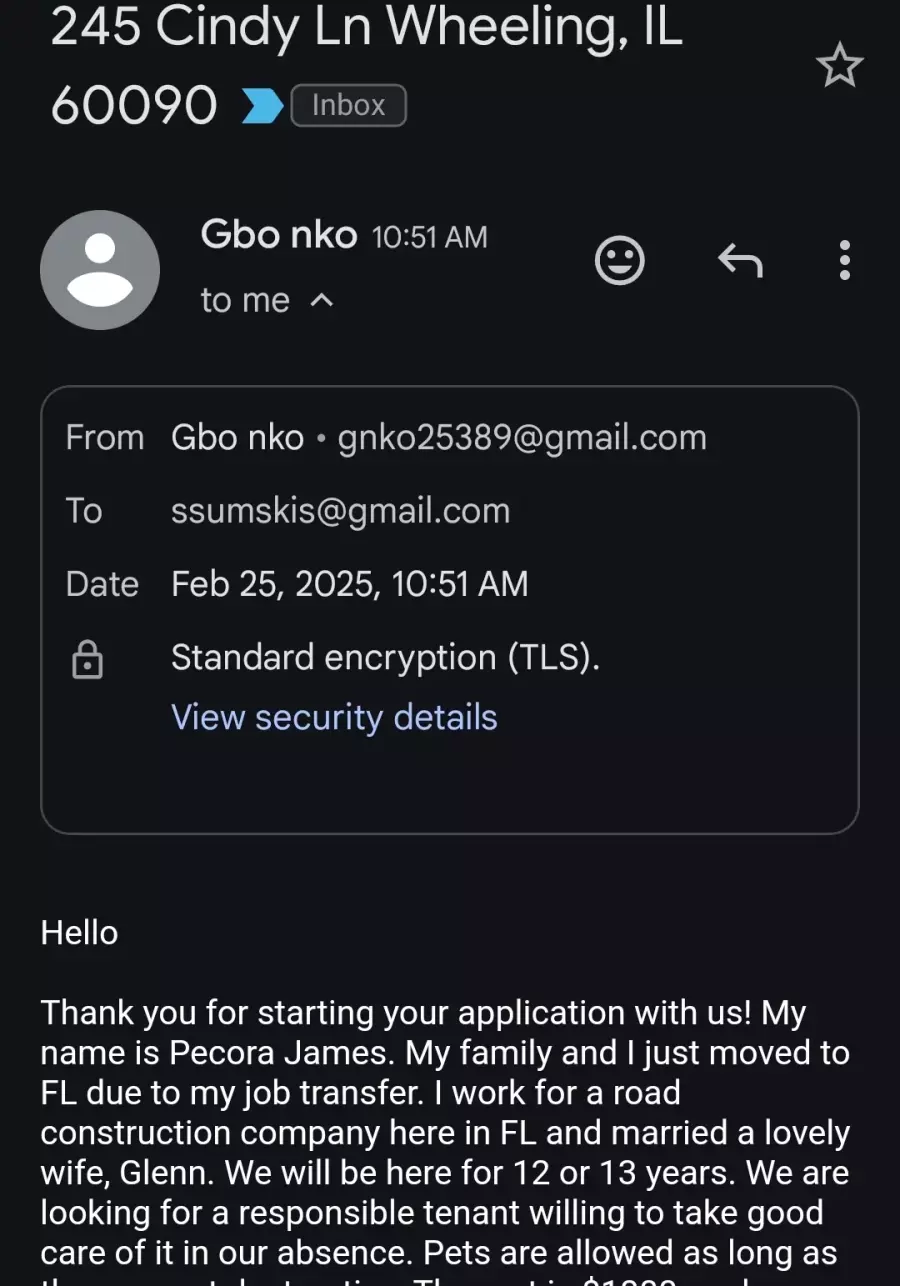Open the three-dot more options menu
Screen dimensions: 900x1286
point(845,260)
